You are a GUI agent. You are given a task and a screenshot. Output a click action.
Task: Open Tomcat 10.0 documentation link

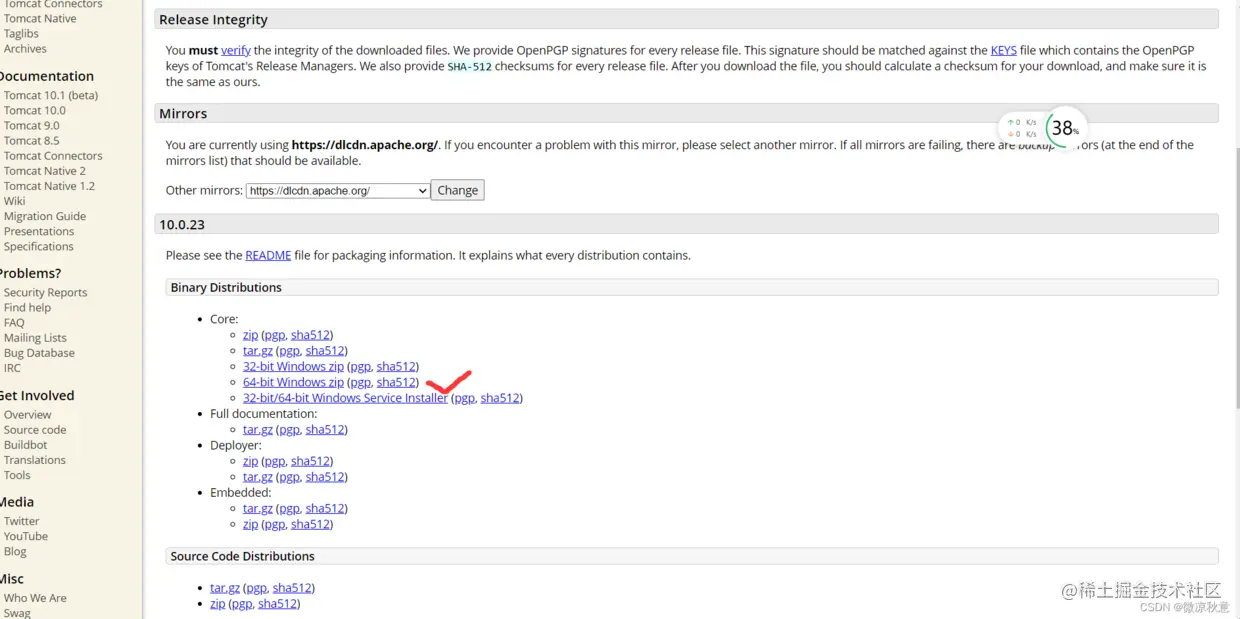pos(35,111)
